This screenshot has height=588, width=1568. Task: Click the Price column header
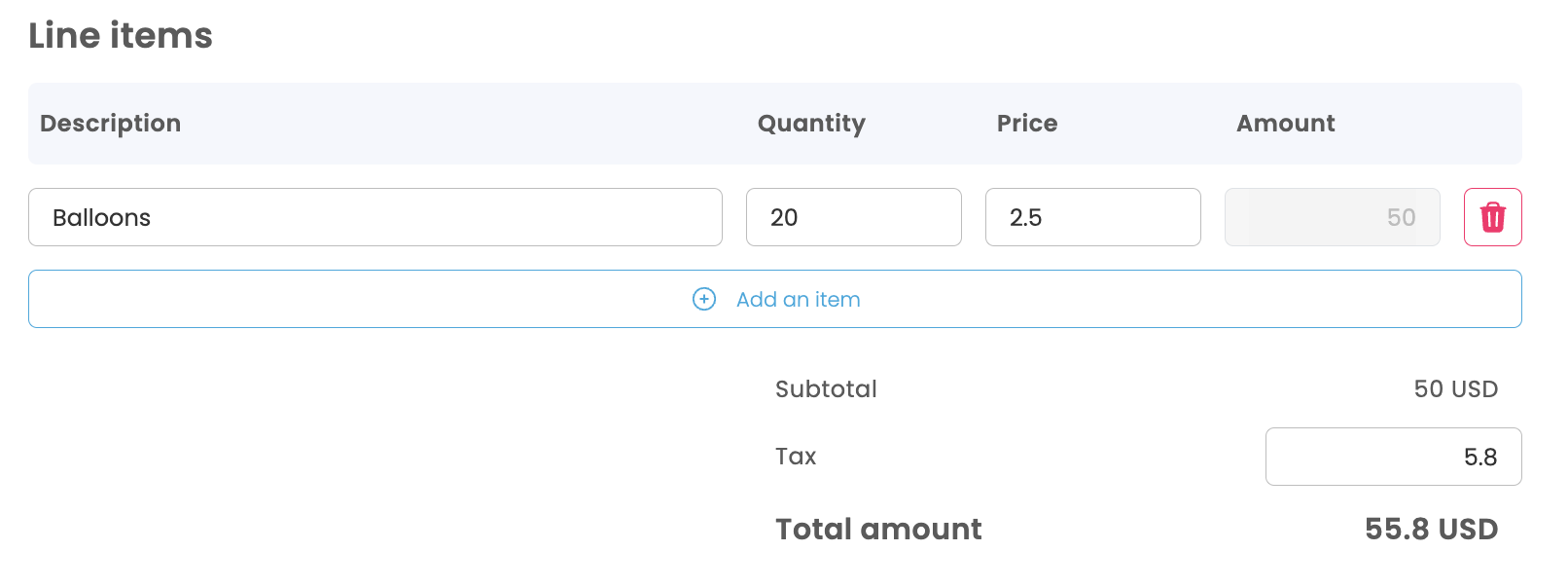[x=1026, y=124]
